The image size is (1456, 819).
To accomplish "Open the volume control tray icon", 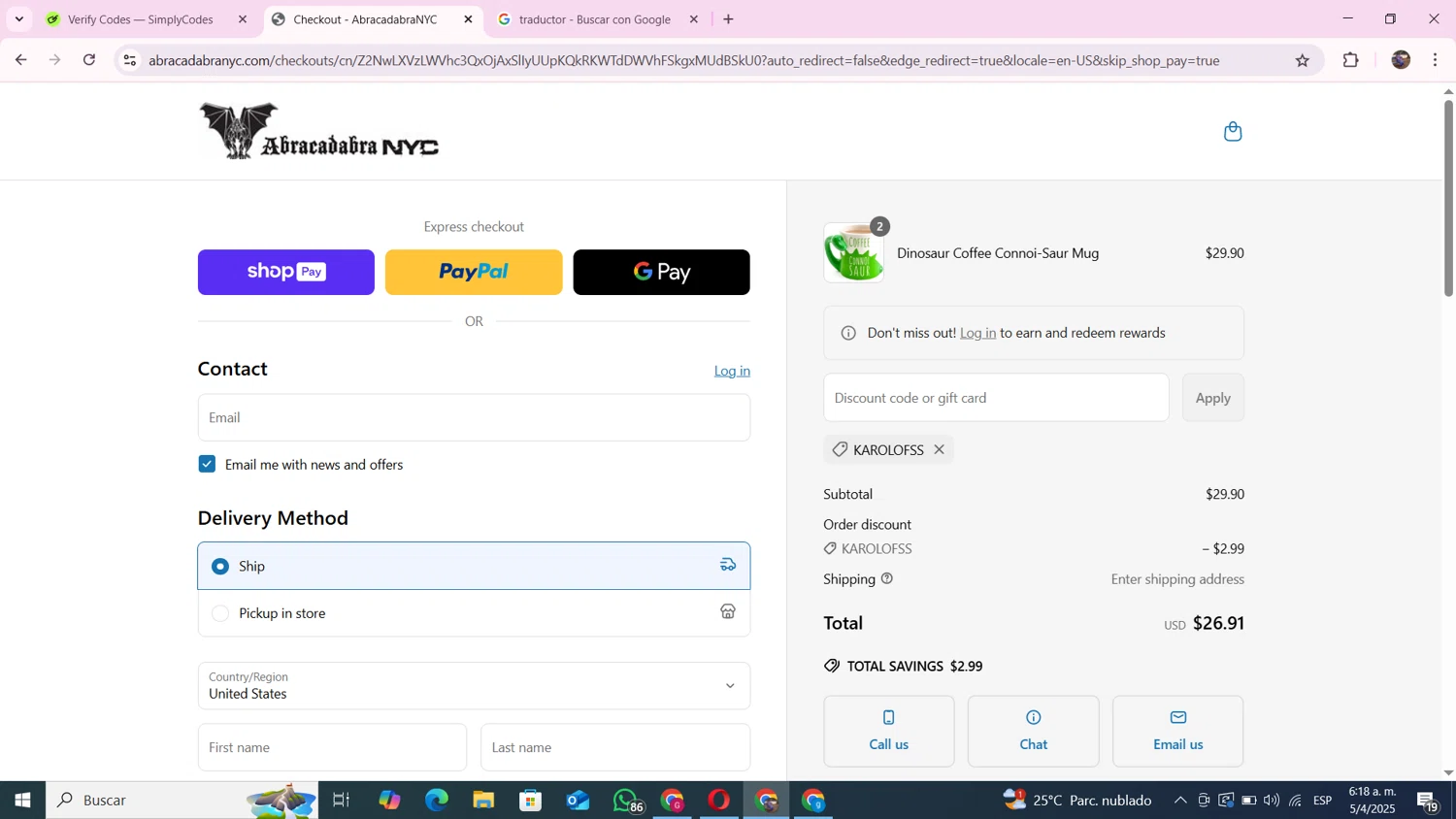I will pos(1272,801).
